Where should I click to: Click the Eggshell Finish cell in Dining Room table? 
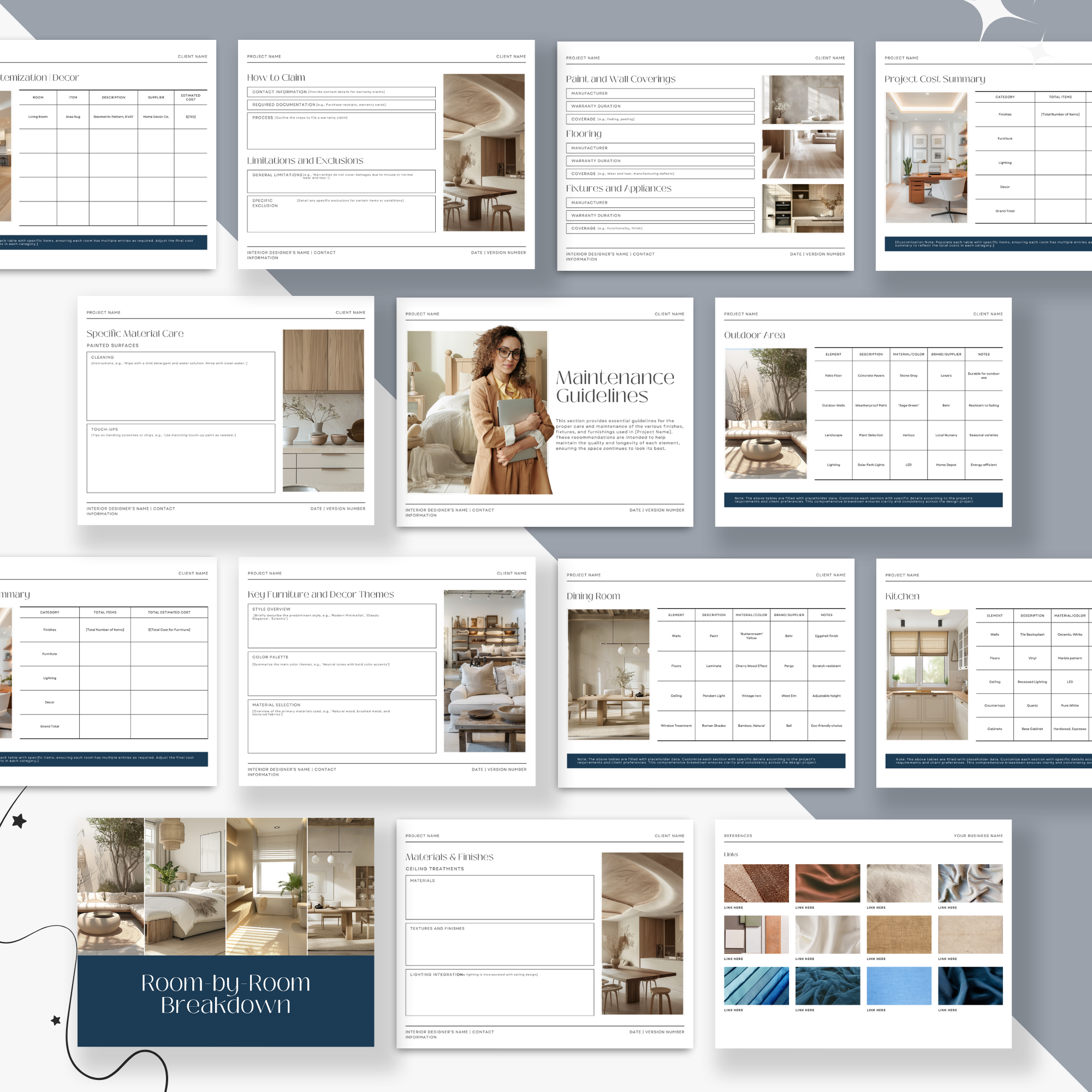[826, 636]
